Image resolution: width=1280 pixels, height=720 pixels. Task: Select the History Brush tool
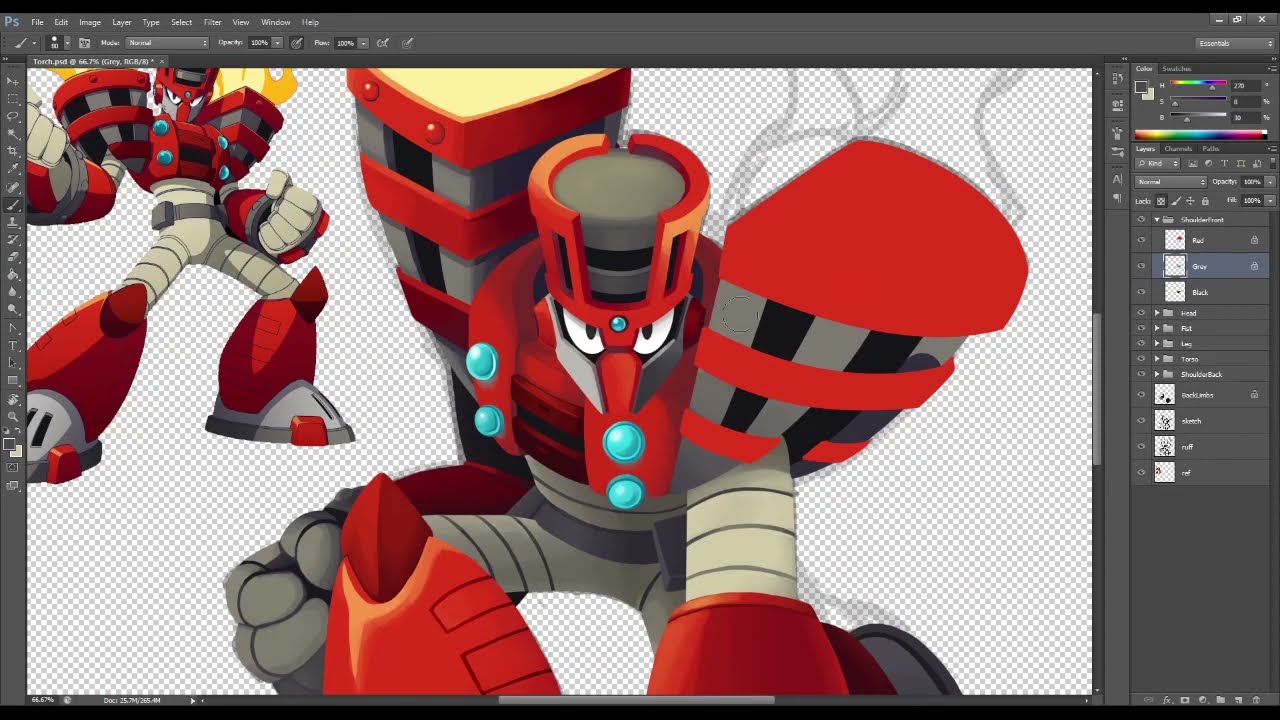point(13,239)
